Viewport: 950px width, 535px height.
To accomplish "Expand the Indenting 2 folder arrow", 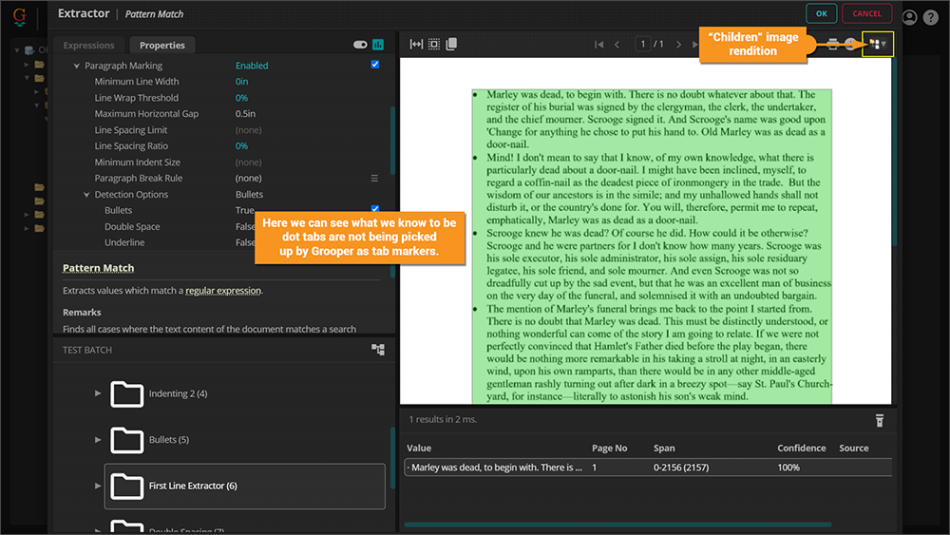I will coord(98,393).
